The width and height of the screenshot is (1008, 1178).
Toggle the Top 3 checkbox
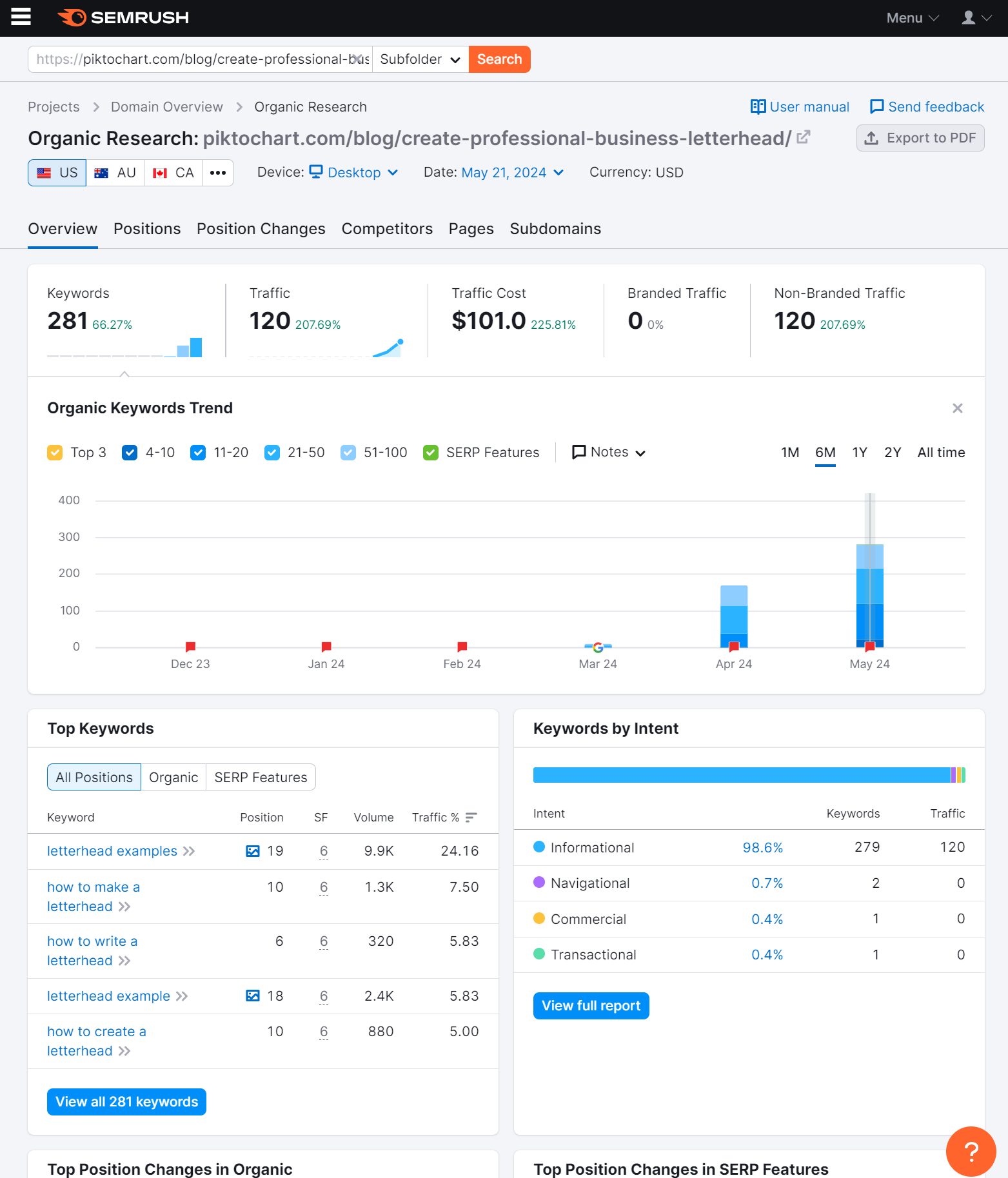[55, 453]
